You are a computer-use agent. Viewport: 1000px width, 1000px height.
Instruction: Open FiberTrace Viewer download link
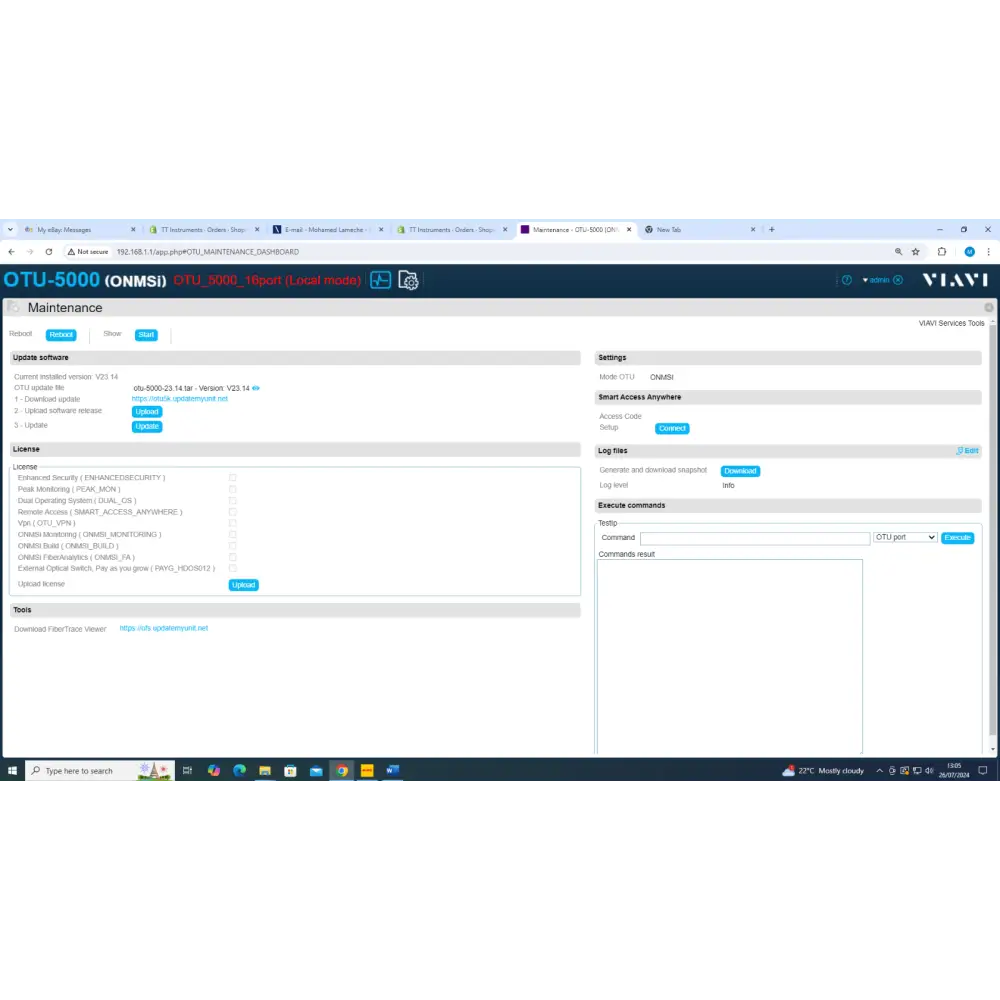[x=164, y=628]
